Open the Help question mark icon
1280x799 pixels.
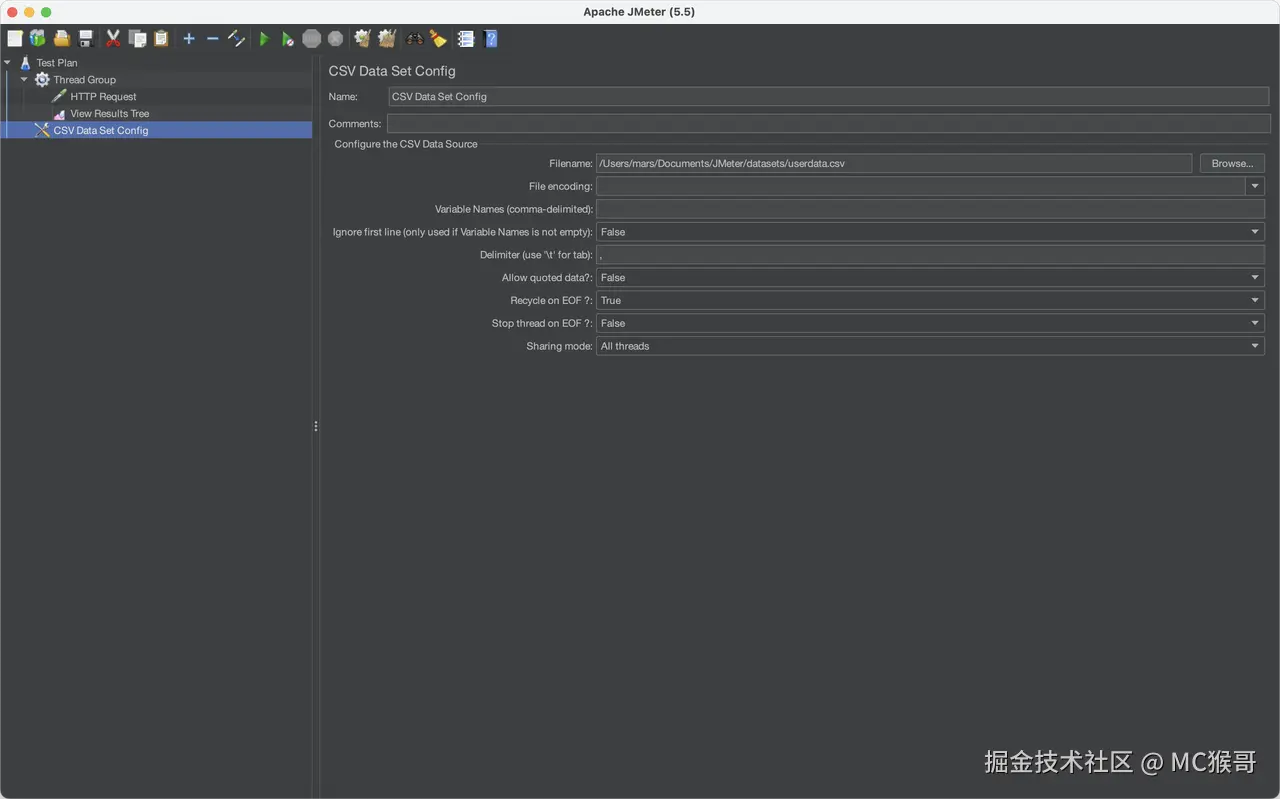click(x=491, y=39)
